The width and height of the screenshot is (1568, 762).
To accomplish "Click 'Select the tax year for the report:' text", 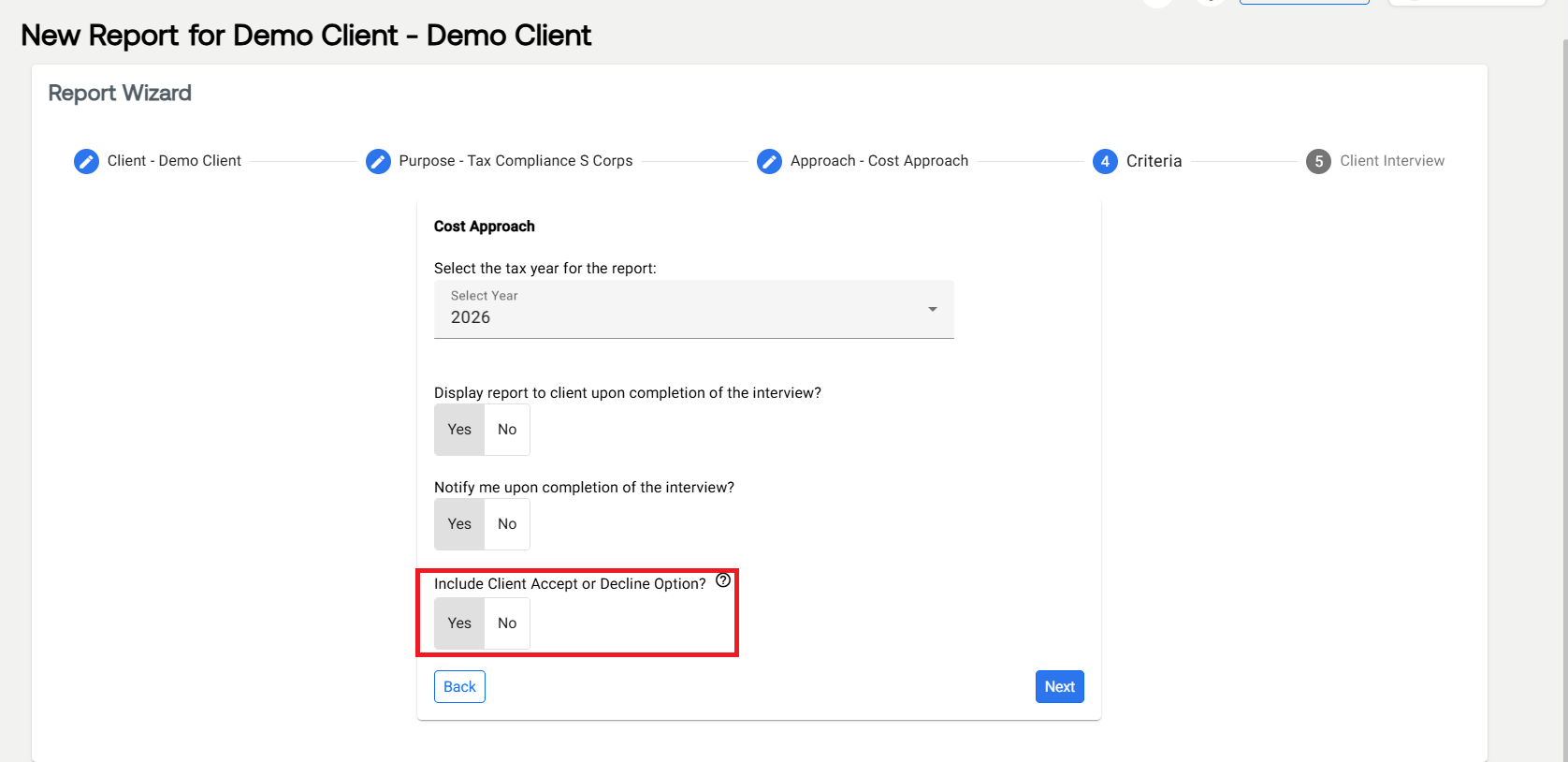I will (x=545, y=269).
